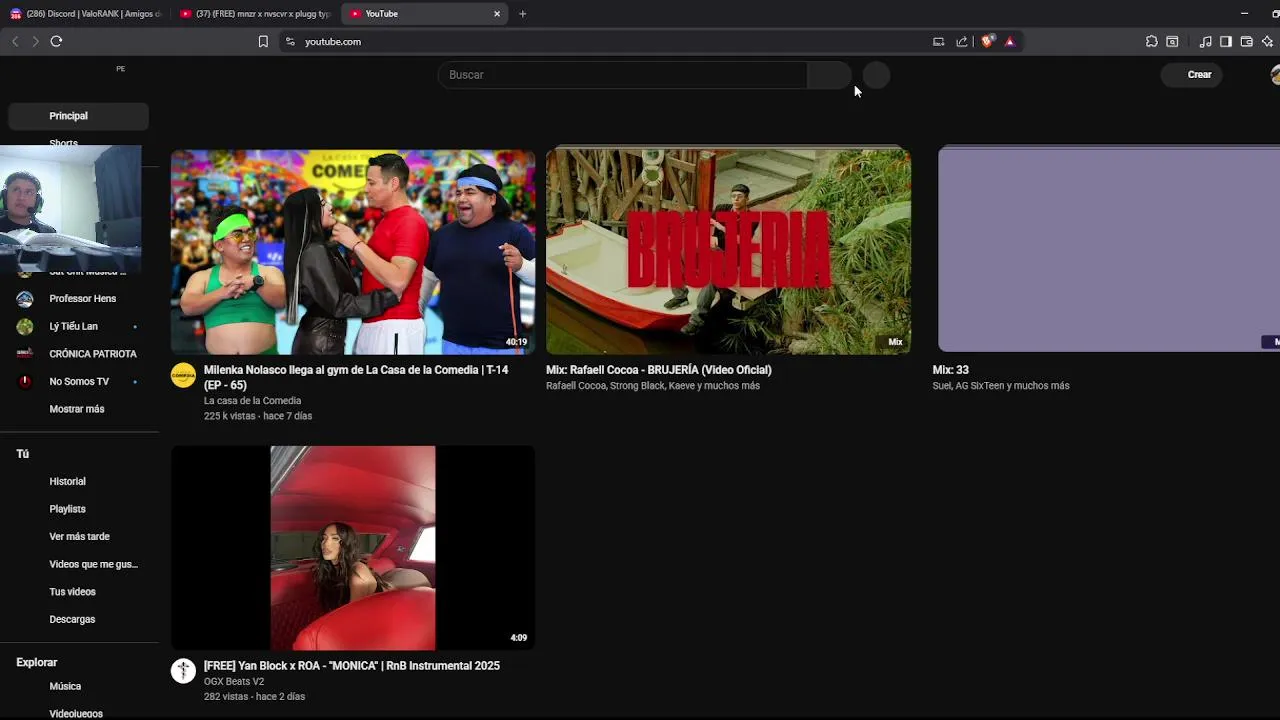
Task: Go back with the browser back arrow
Action: pos(15,41)
